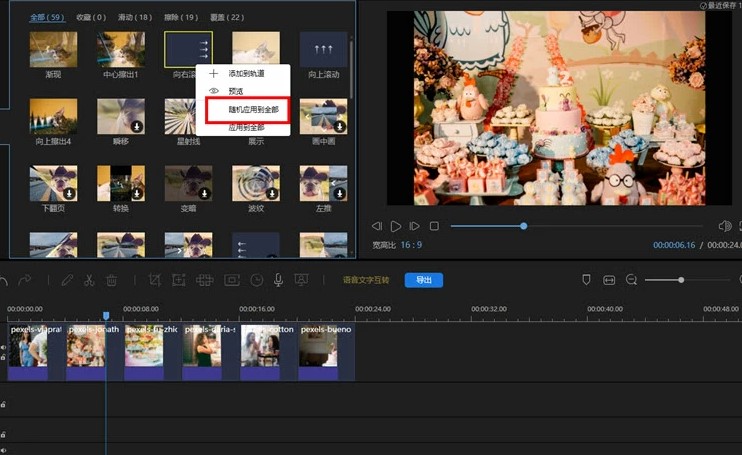Screen dimensions: 742x455
Task: Click the microphone voice-over icon
Action: click(279, 280)
